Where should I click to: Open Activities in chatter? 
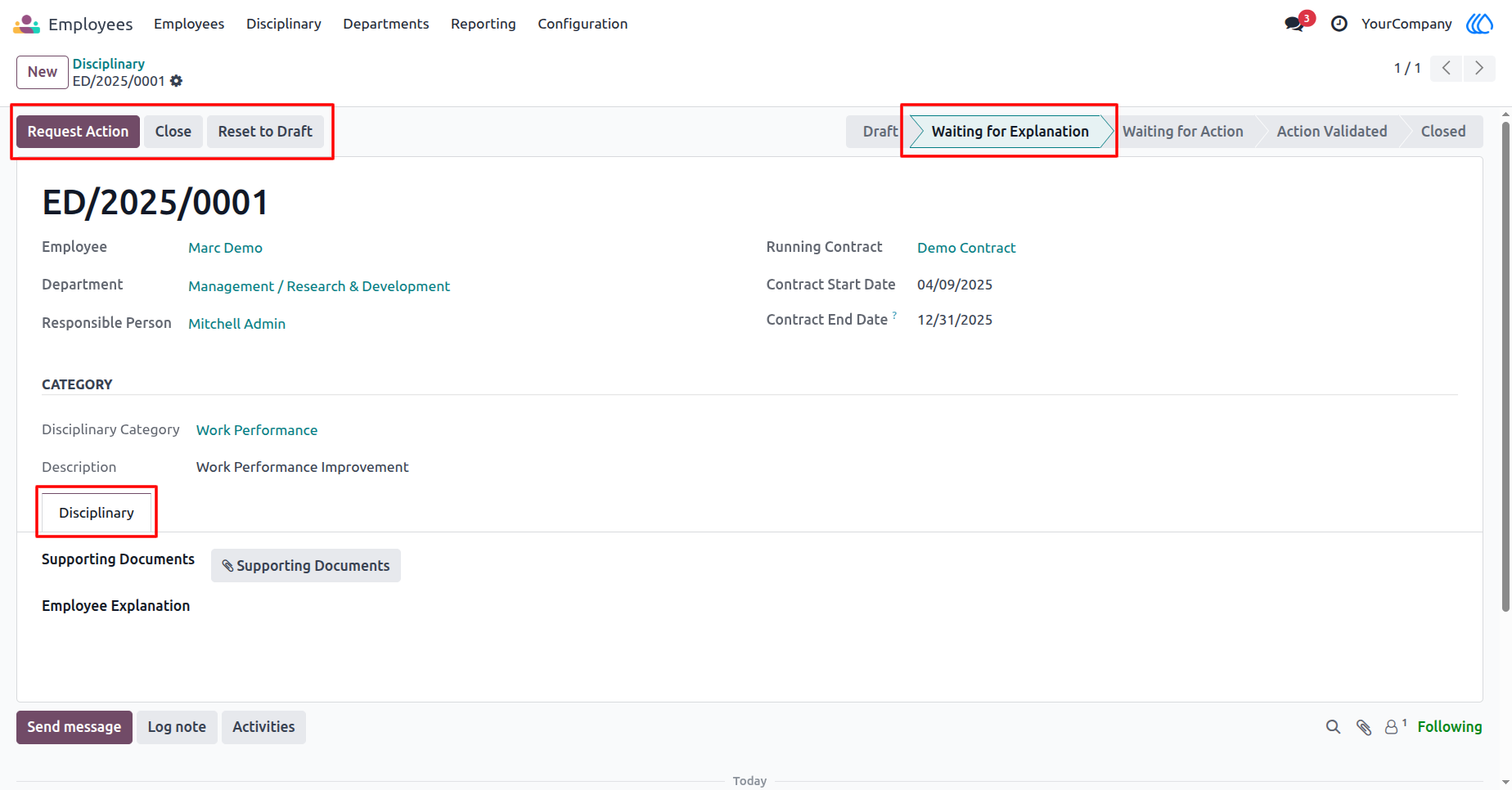263,727
